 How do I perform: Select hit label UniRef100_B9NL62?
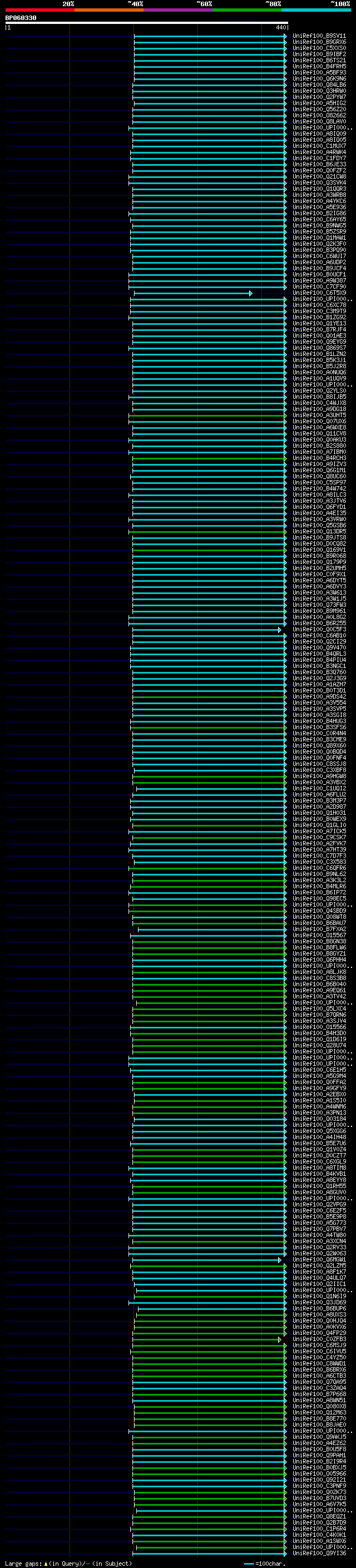[x=319, y=874]
